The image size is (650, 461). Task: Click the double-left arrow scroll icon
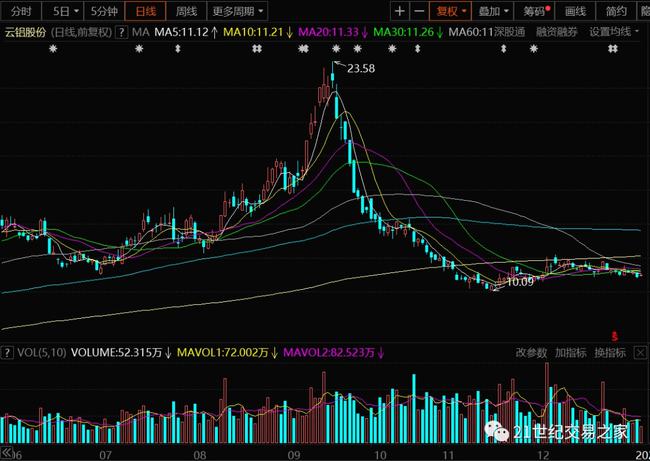[6, 452]
